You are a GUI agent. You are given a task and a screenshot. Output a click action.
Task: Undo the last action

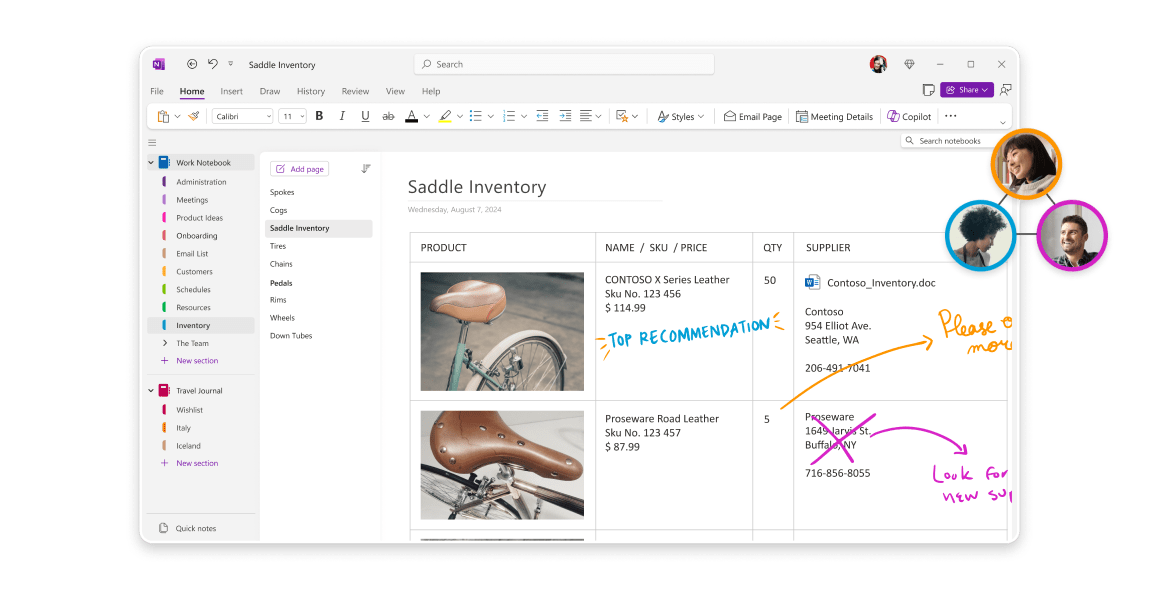213,64
